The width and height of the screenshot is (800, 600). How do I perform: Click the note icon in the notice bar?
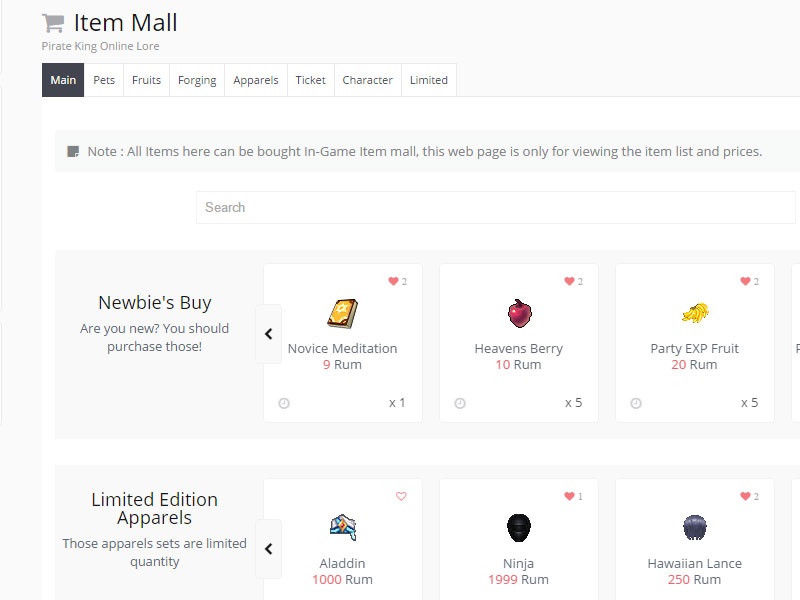tap(73, 152)
